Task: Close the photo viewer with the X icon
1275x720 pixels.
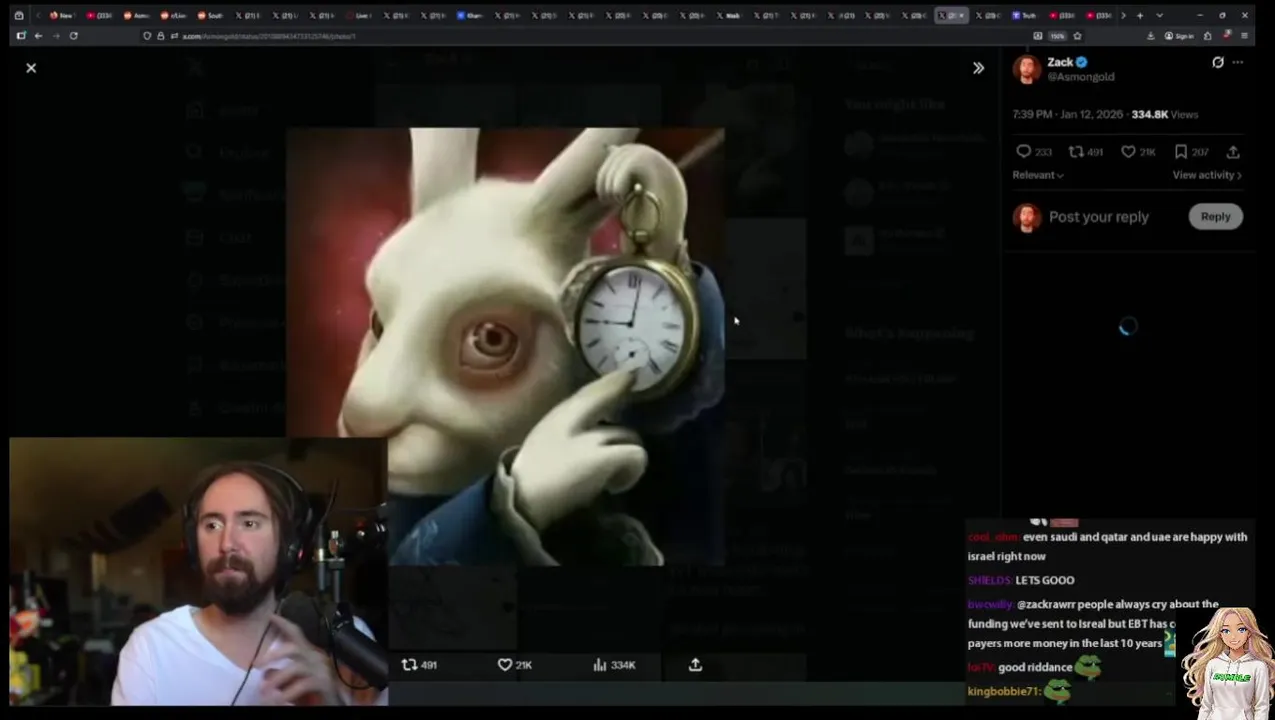Action: 31,68
